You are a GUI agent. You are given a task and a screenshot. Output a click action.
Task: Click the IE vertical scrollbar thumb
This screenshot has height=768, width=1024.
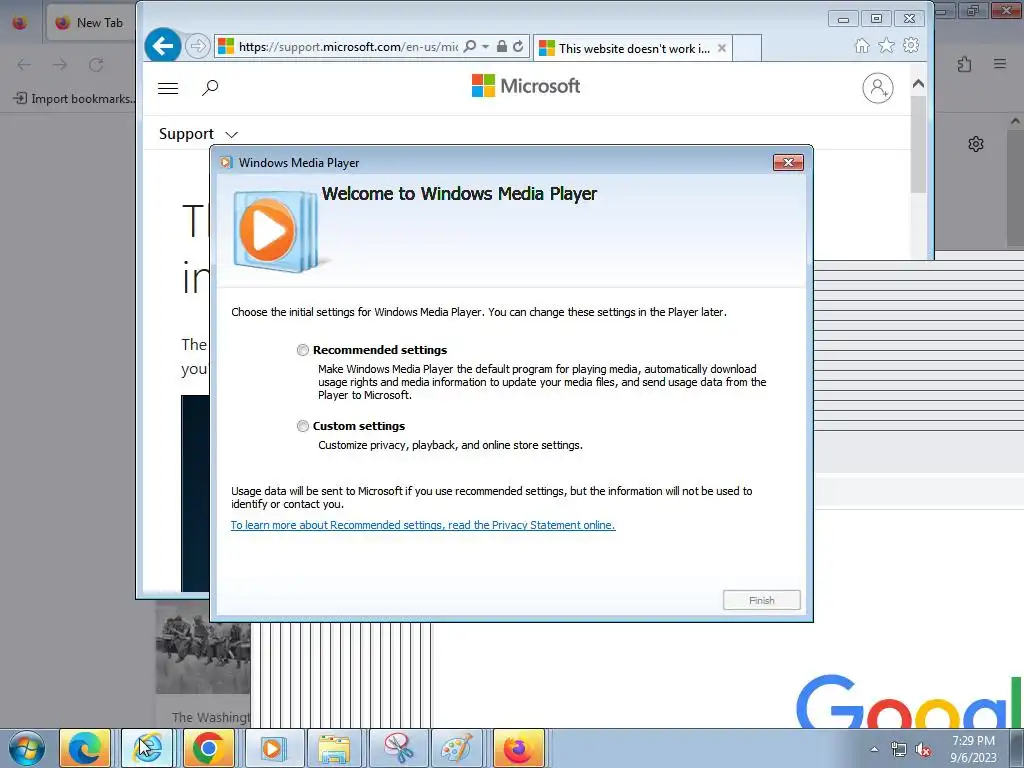(x=918, y=144)
